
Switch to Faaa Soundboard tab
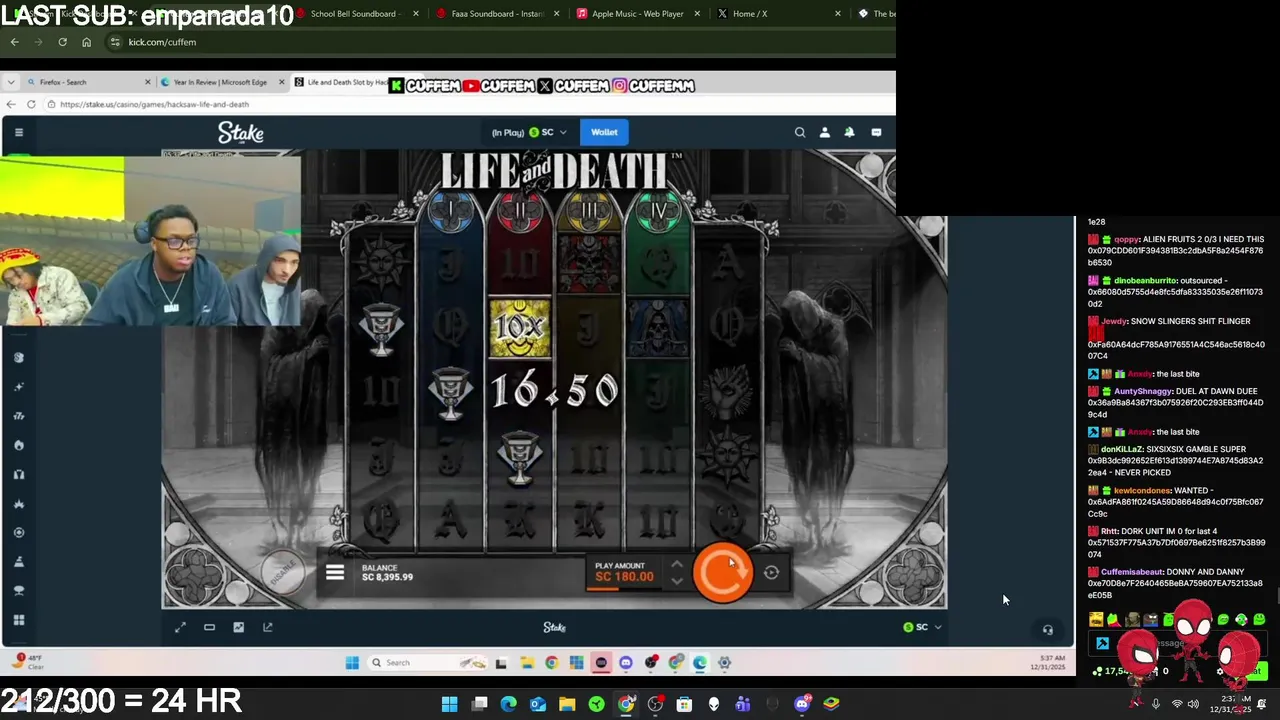coord(497,14)
